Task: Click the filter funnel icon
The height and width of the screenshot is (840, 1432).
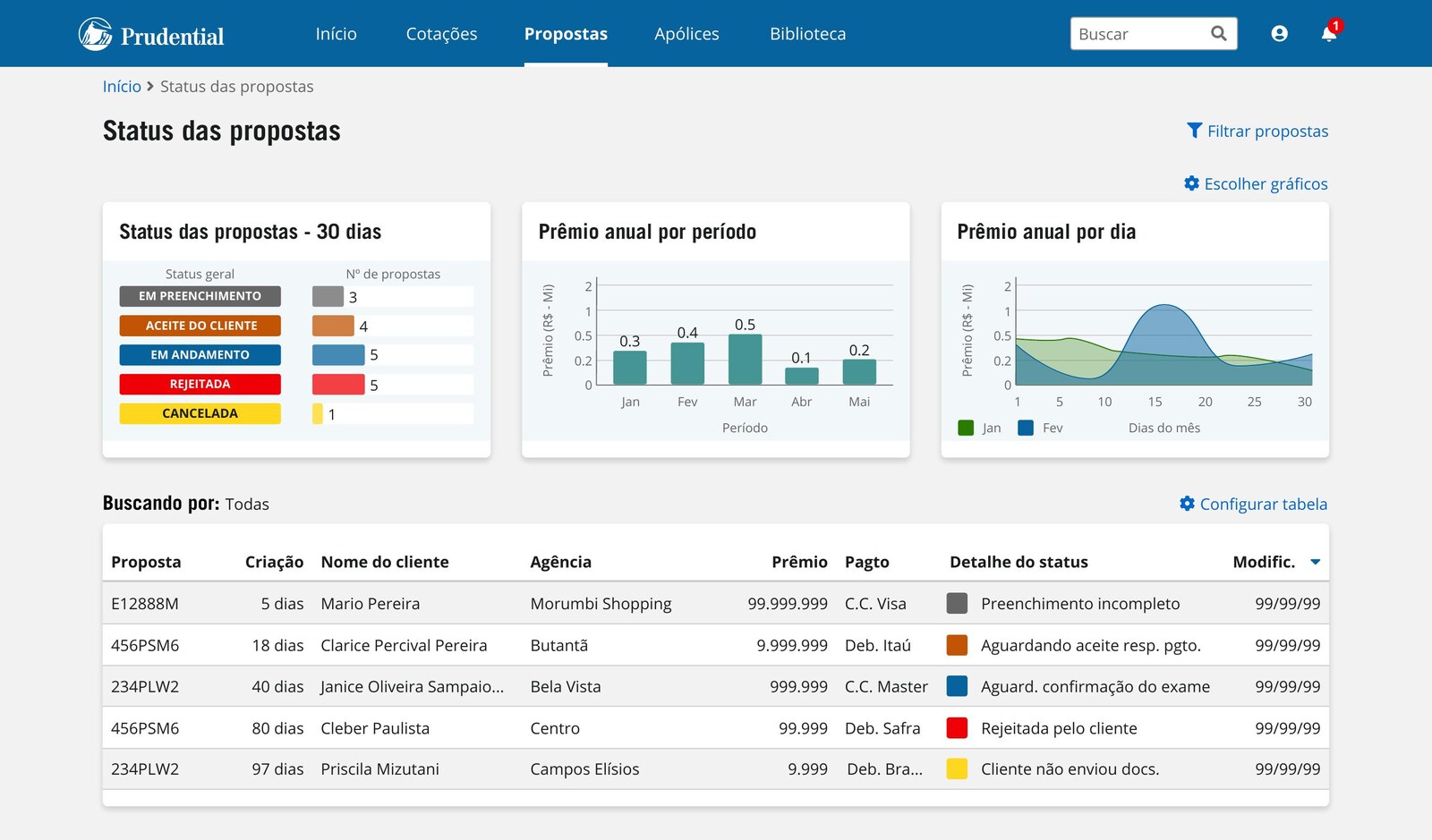Action: click(x=1194, y=131)
